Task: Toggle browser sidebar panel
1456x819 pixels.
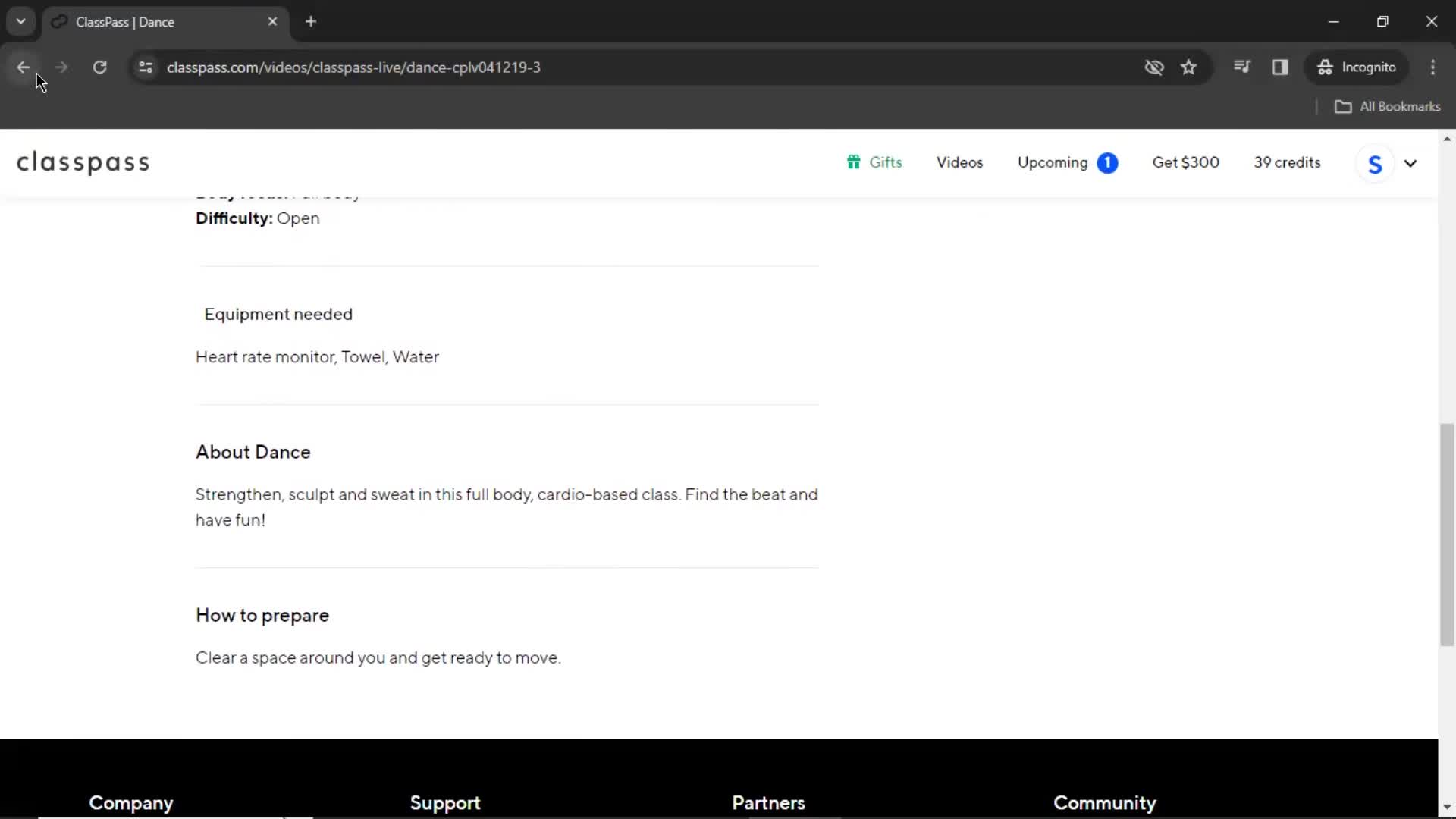Action: click(1280, 67)
